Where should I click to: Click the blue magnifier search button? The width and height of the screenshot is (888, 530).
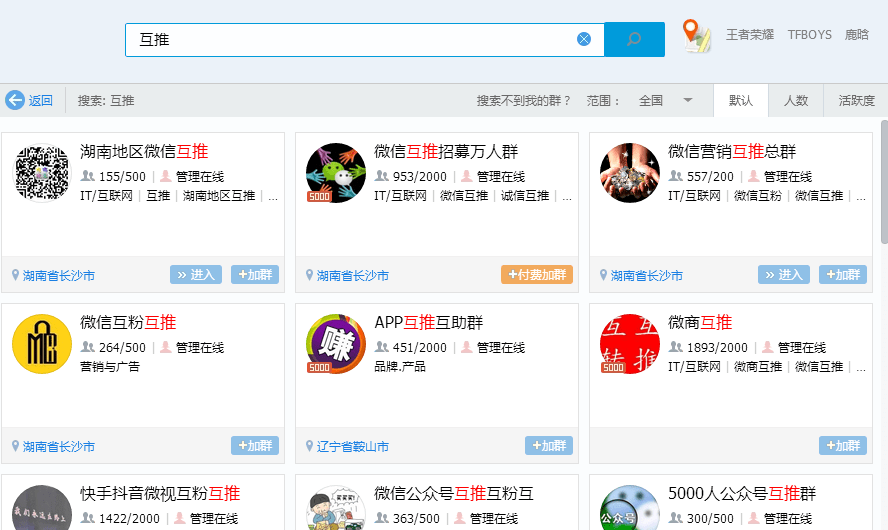tap(634, 39)
